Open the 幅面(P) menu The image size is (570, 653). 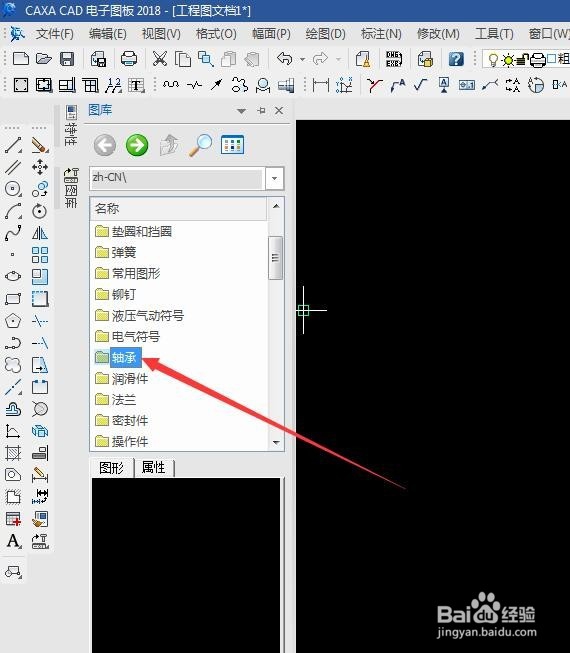[271, 34]
